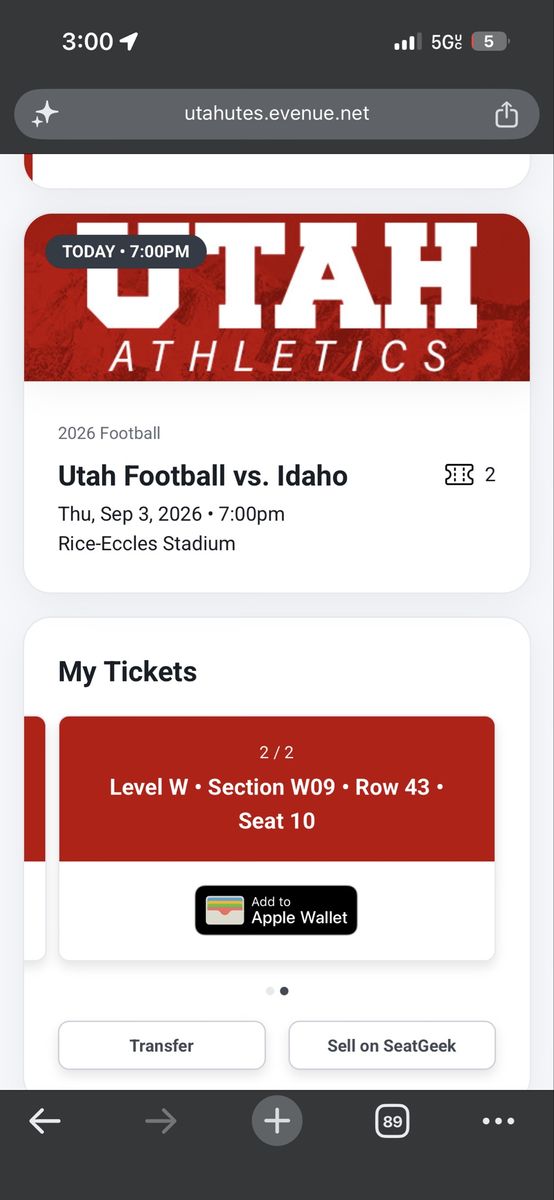
Task: Click the utahutes.evenue.net address field
Action: coord(277,114)
